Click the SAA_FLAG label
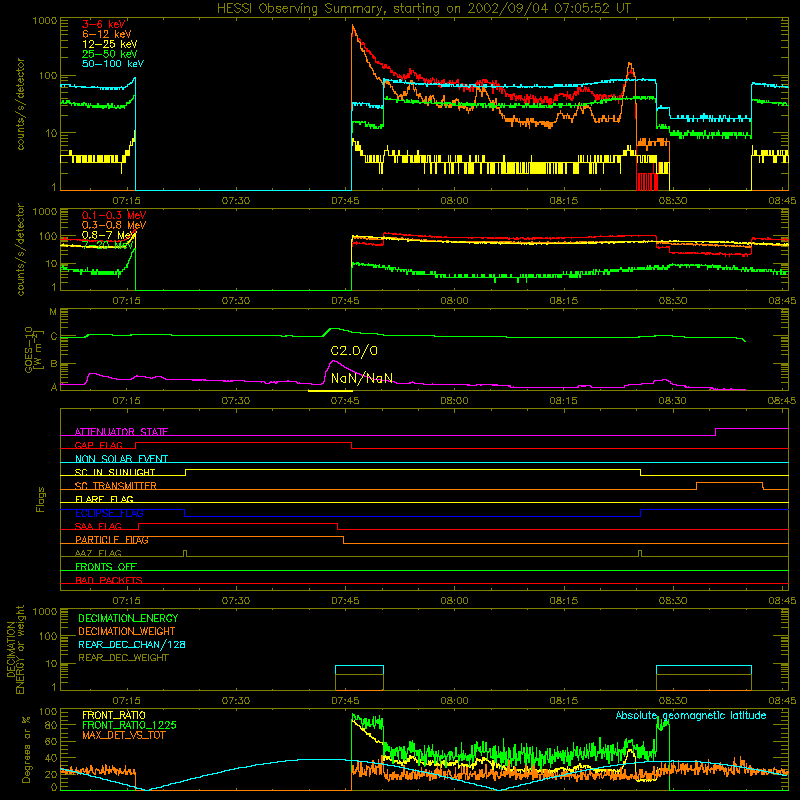The image size is (800, 800). (98, 526)
